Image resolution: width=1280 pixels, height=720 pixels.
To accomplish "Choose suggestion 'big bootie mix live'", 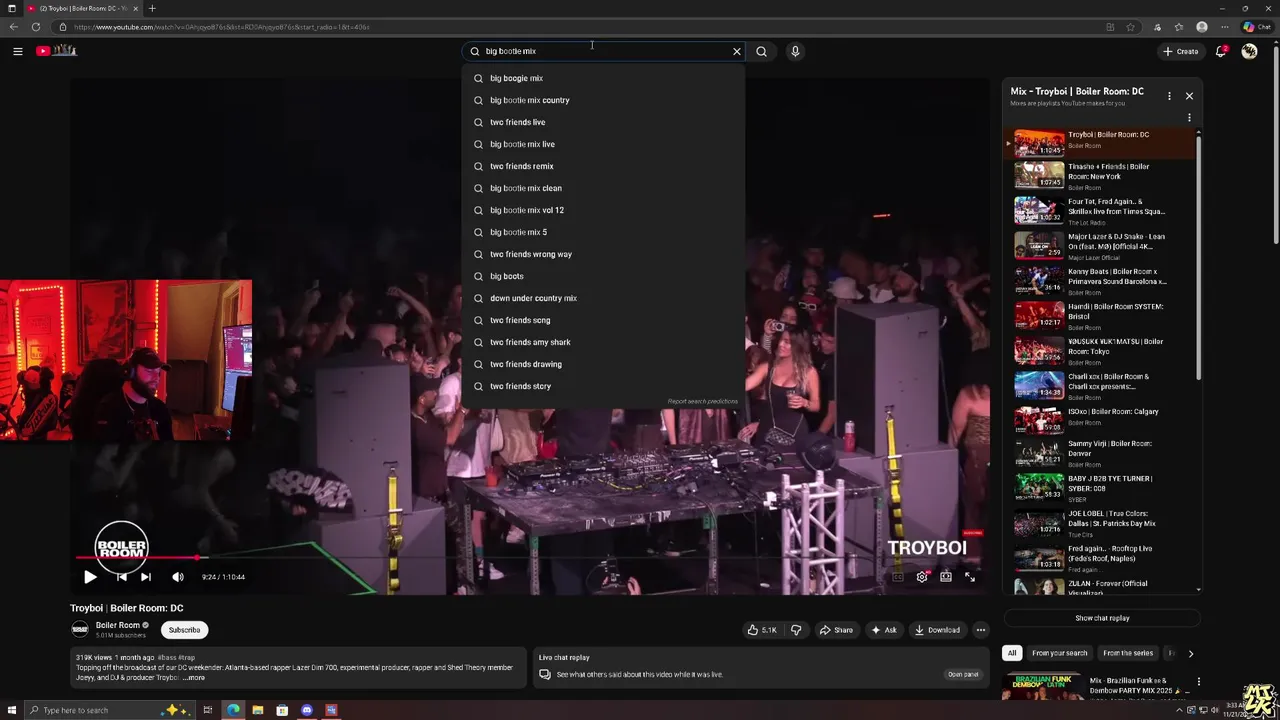I will point(603,144).
